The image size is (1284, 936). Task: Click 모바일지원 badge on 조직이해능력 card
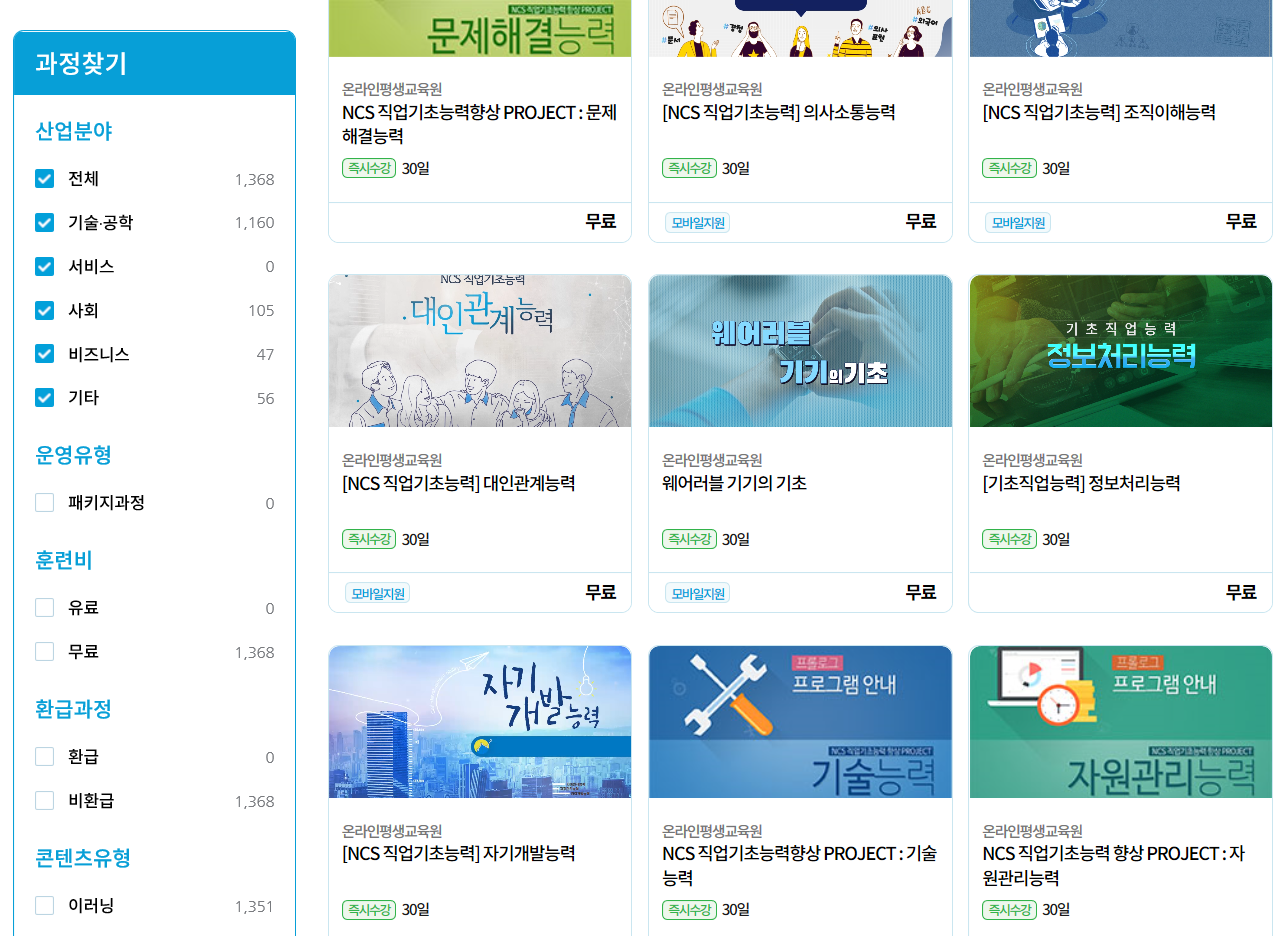pos(1018,222)
